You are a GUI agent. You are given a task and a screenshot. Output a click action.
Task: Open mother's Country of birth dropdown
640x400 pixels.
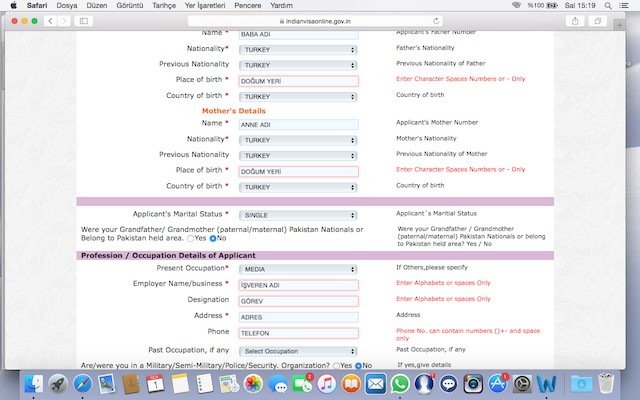tap(298, 187)
